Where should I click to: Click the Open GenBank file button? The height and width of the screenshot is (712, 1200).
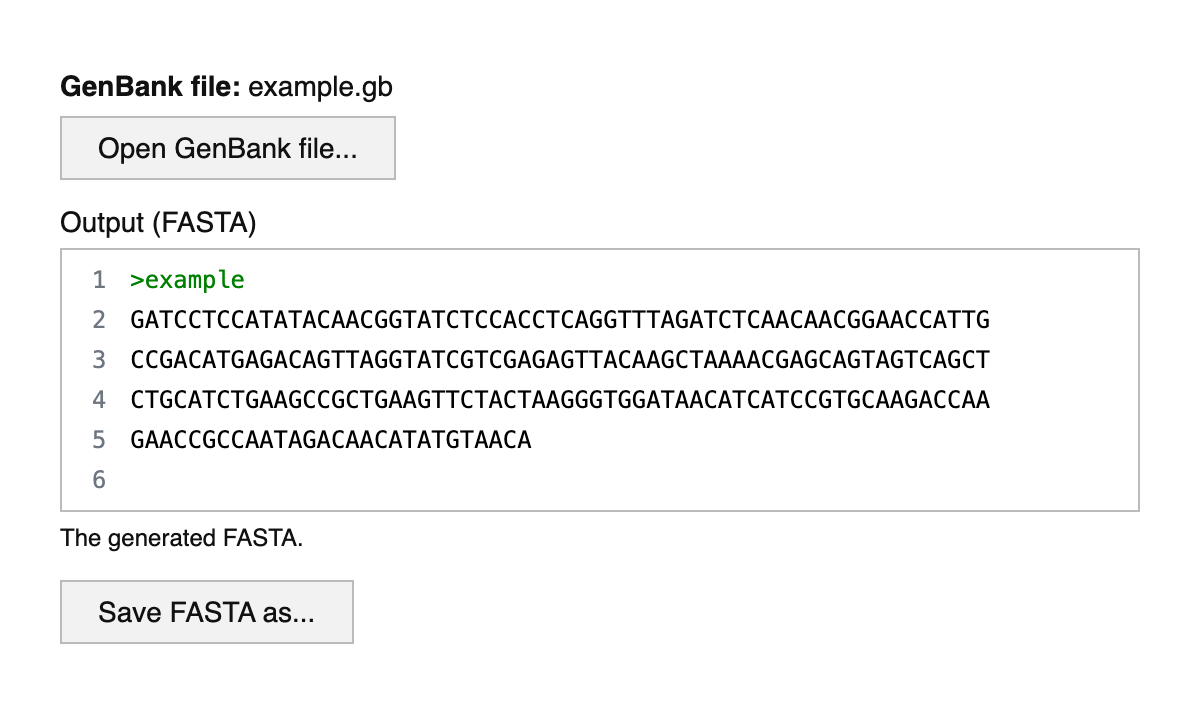(228, 149)
